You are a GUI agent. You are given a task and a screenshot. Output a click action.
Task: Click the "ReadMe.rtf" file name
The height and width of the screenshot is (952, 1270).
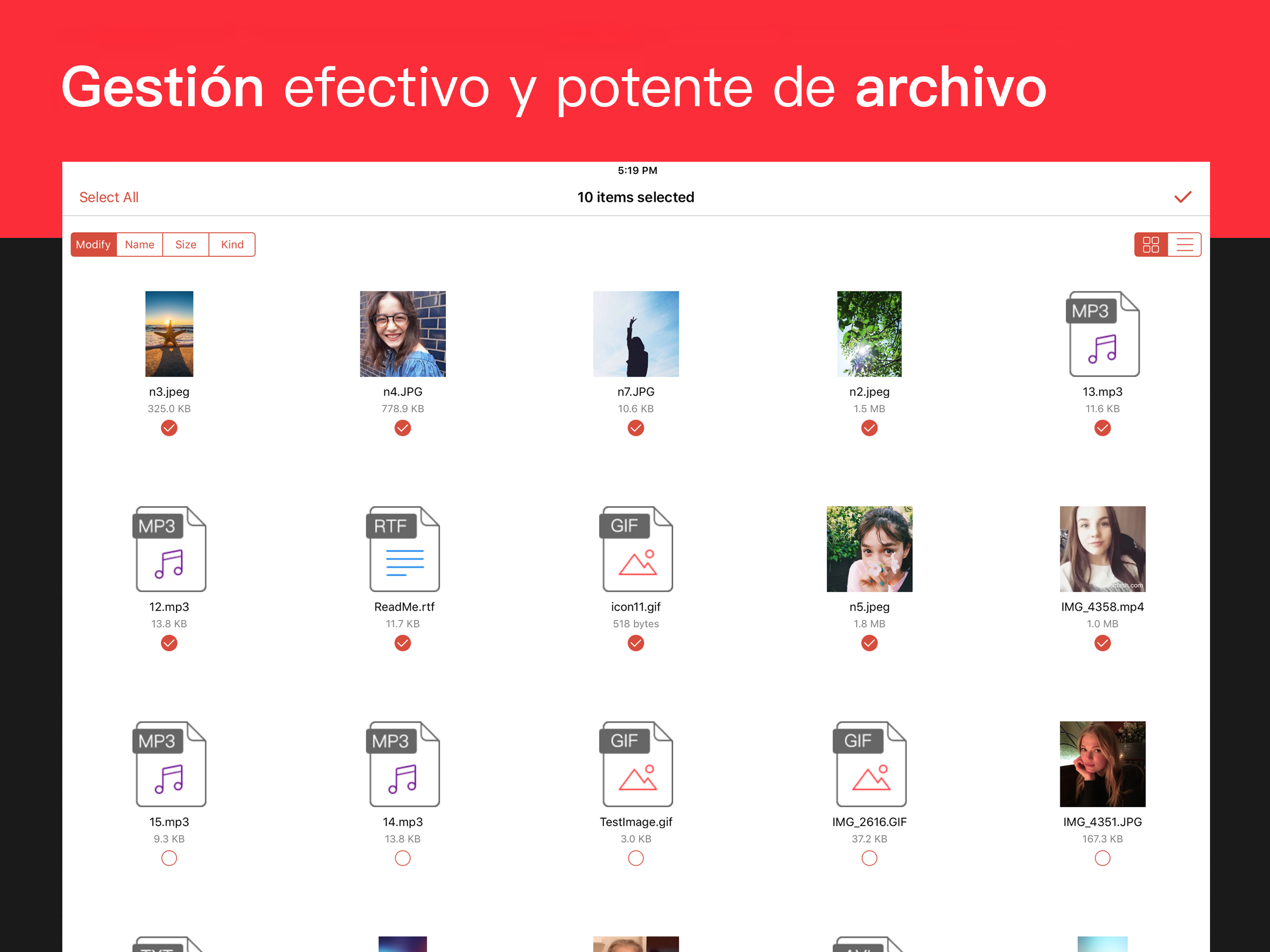click(x=405, y=607)
